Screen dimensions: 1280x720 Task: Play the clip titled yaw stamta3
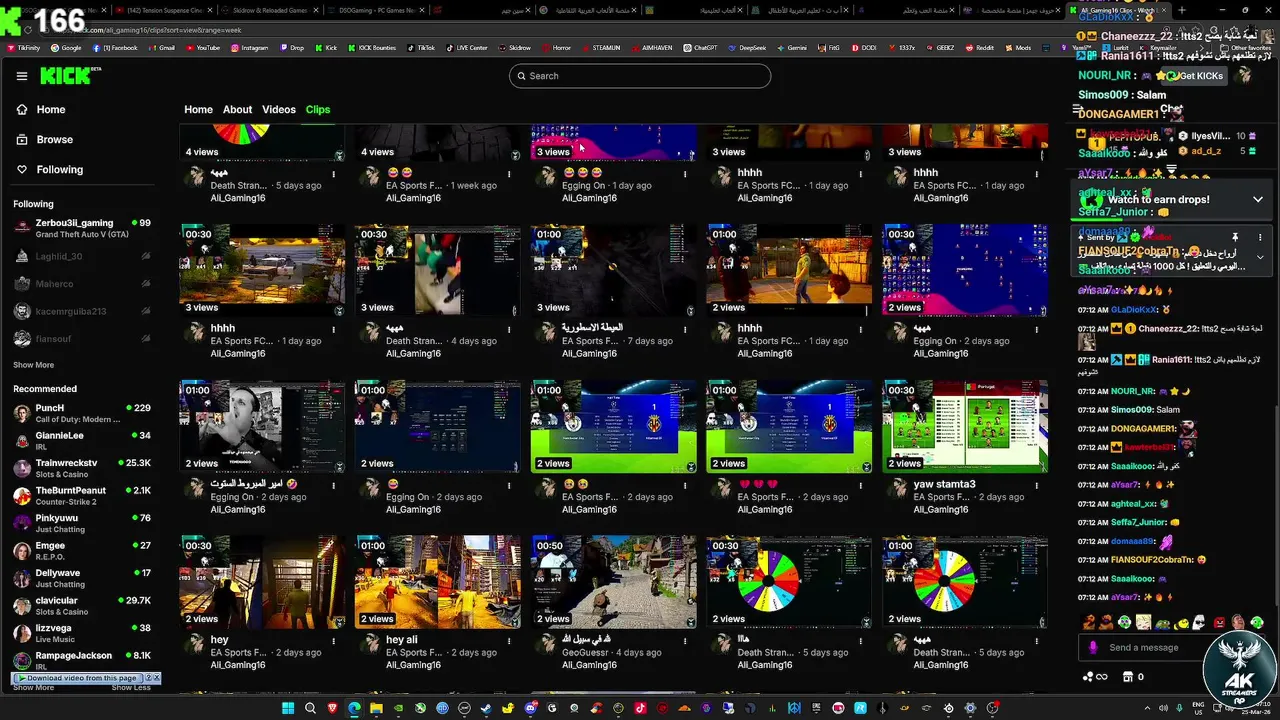965,425
